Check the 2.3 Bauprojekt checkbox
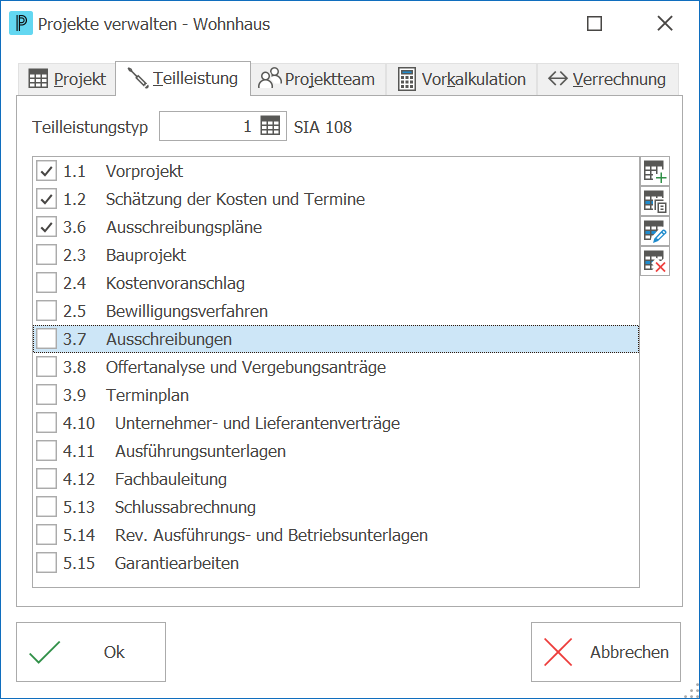Screen dimensions: 700x699 [46, 255]
